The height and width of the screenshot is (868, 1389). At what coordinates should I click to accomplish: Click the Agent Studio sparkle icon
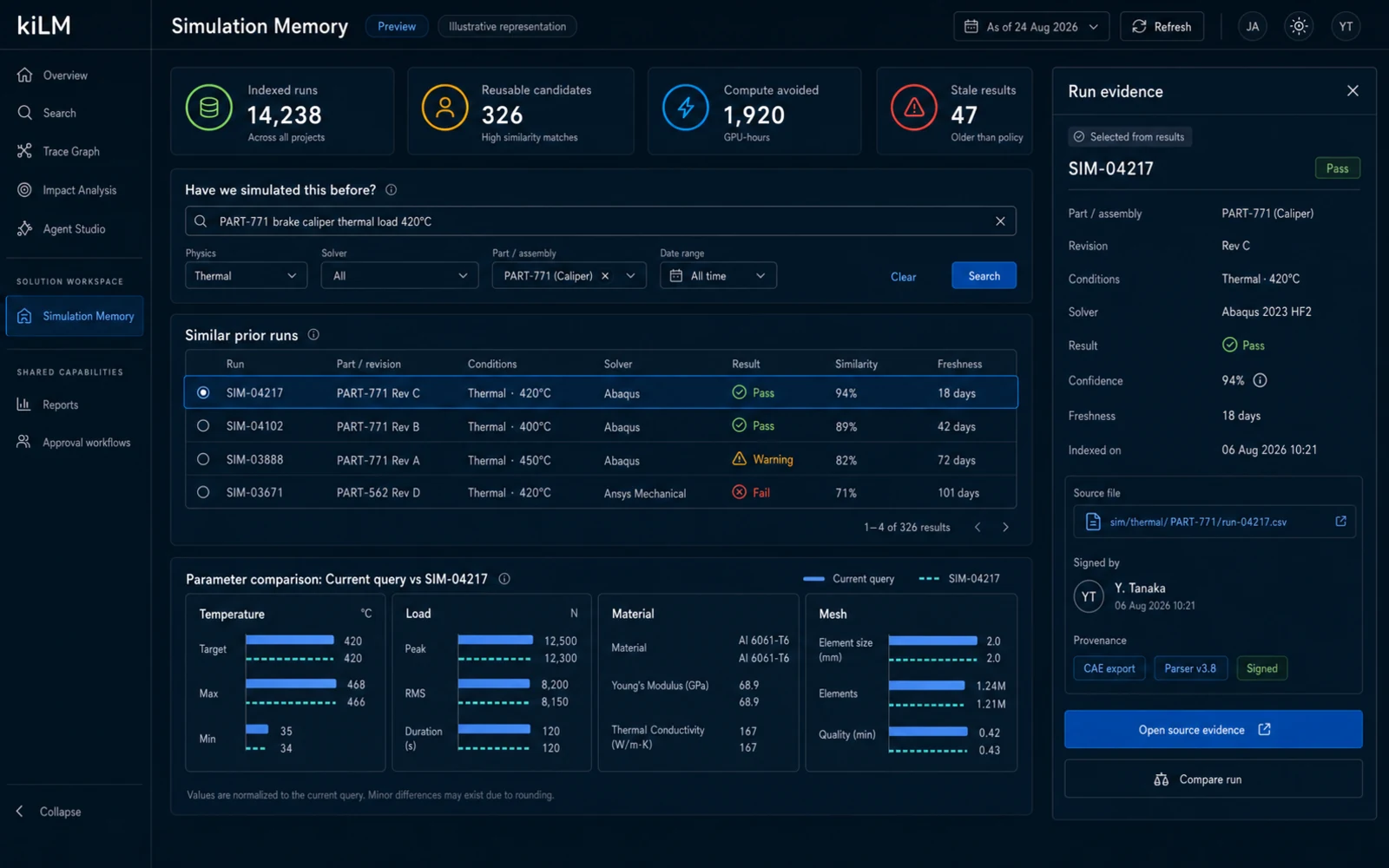pos(24,229)
